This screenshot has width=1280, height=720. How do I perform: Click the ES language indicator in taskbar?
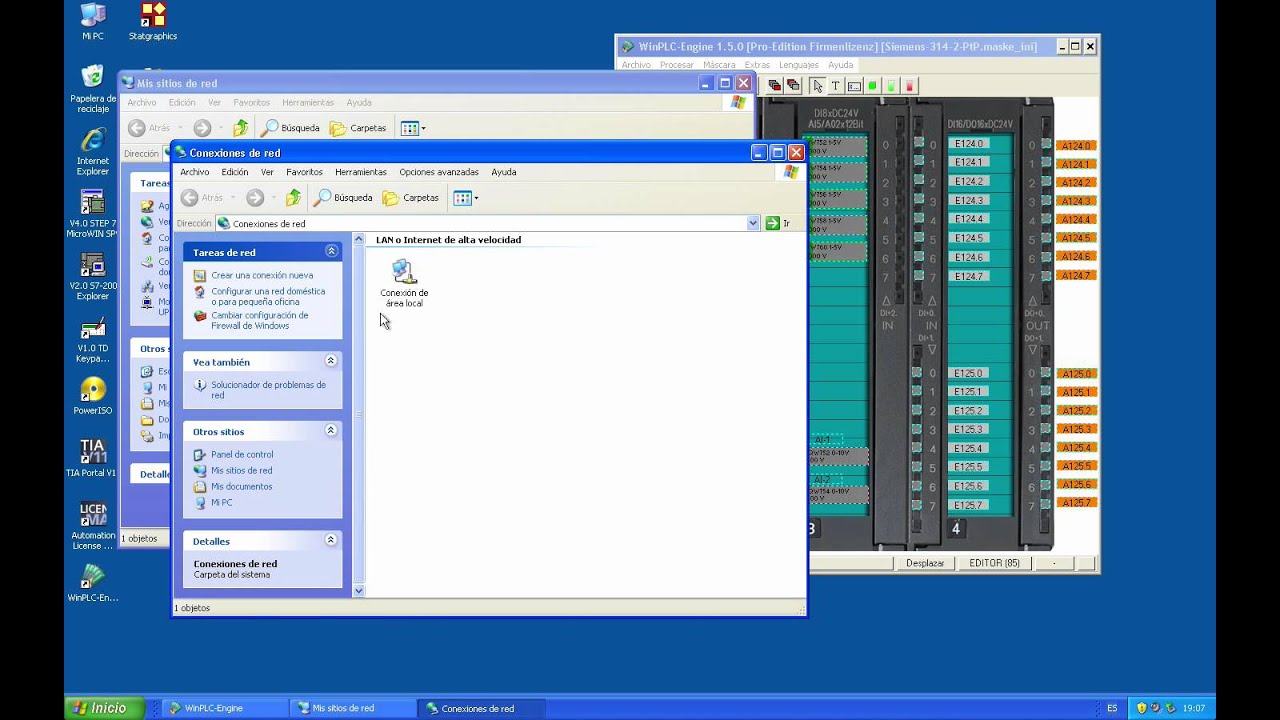[1112, 708]
